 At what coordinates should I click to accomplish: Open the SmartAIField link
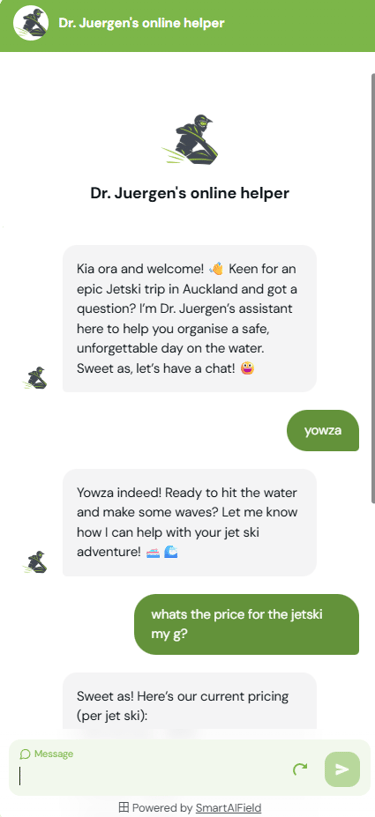pyautogui.click(x=228, y=808)
